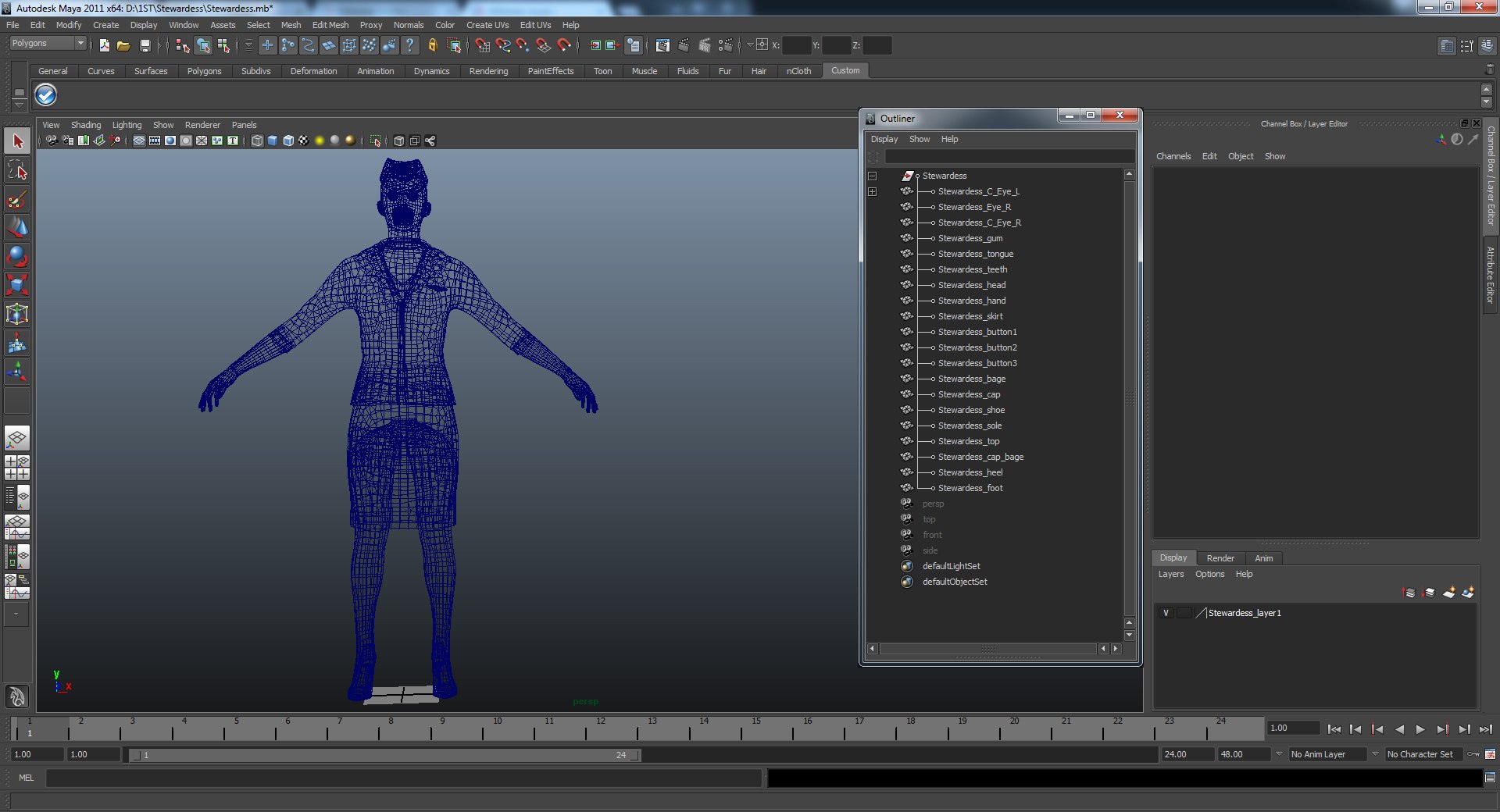Open the Edit Mesh menu

330,25
